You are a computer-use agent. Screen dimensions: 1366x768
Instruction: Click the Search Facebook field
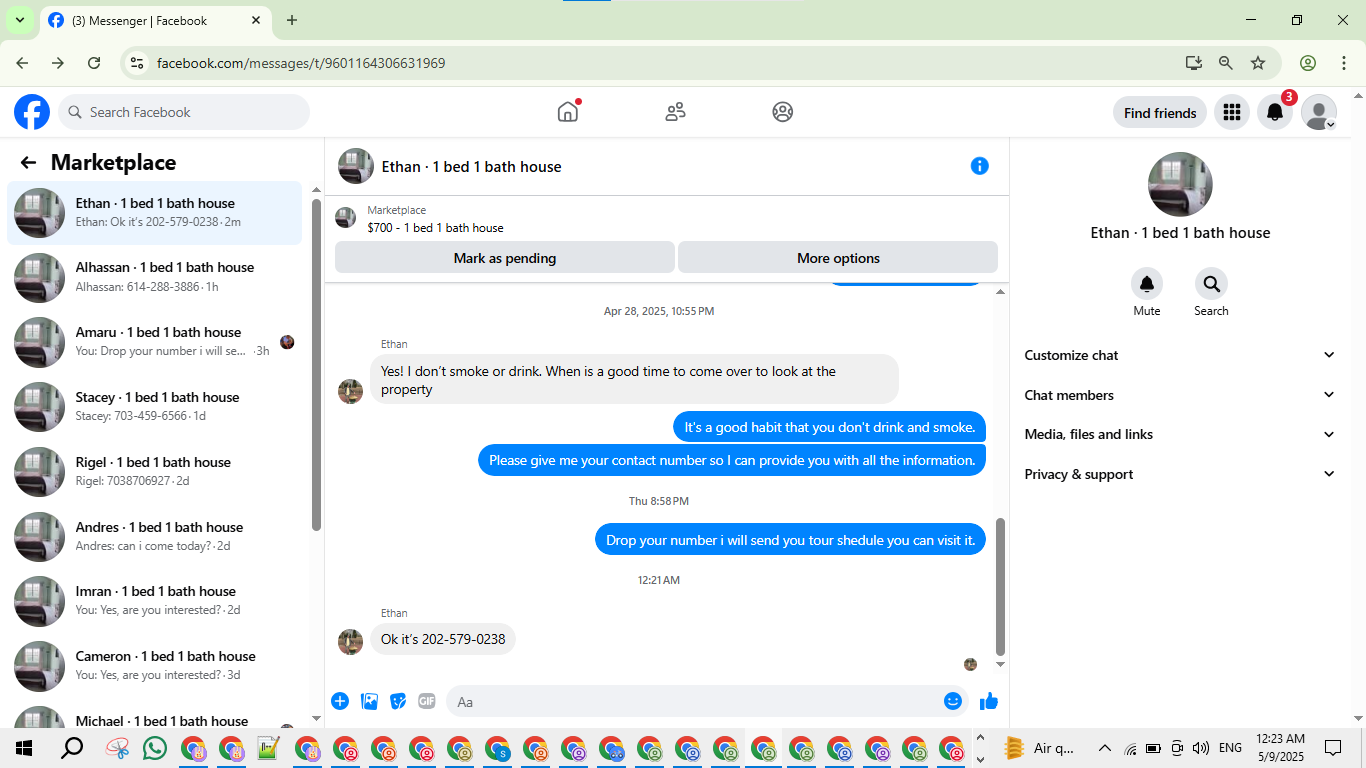184,112
